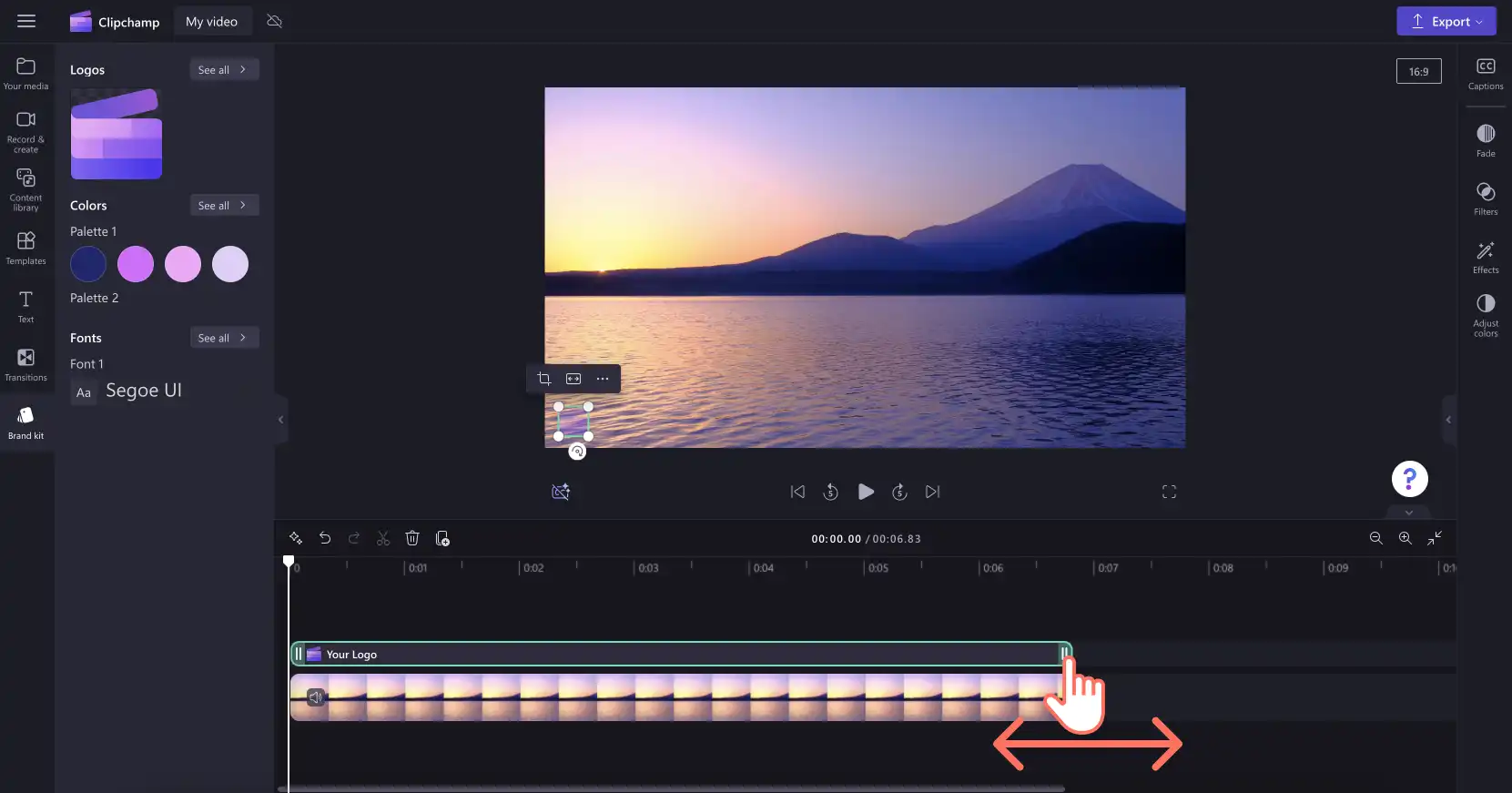Enter fullscreen preview

1169,492
